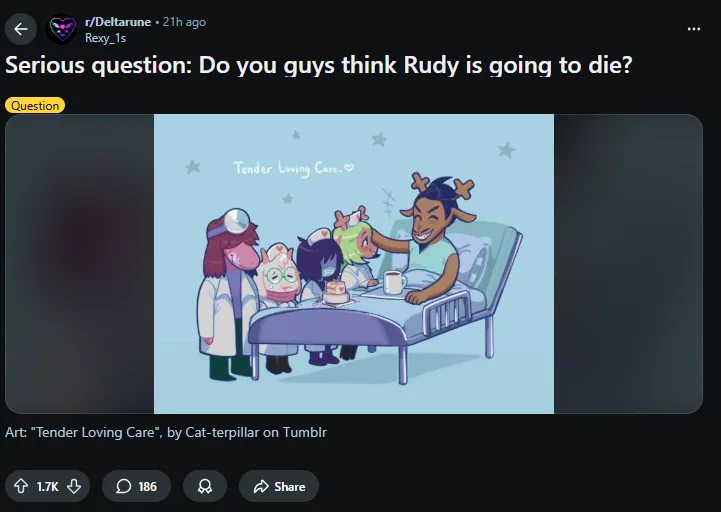Click the left blurred image margin
721x512 pixels.
pyautogui.click(x=79, y=264)
